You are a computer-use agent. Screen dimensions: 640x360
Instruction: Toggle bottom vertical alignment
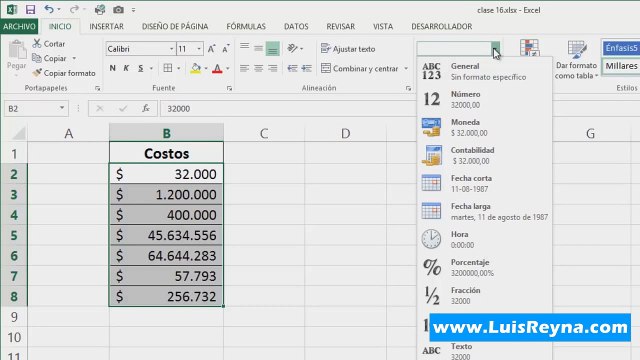[x=272, y=49]
